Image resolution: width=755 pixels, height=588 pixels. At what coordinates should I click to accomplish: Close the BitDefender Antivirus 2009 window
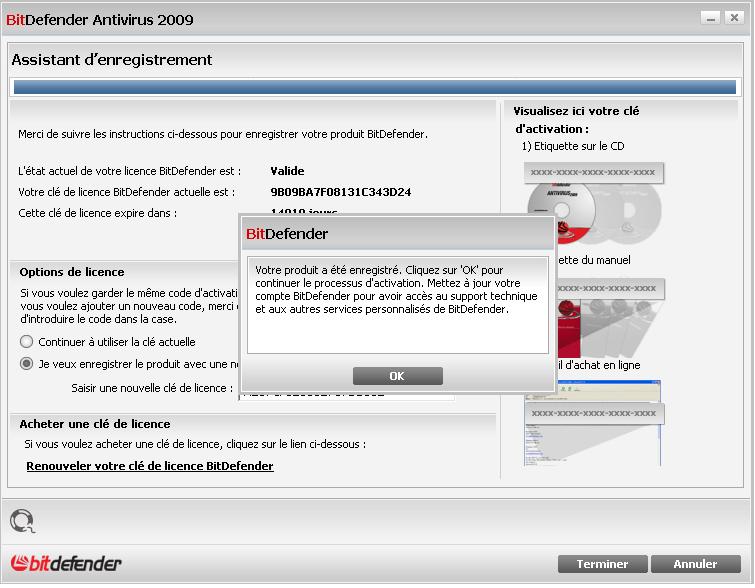734,18
